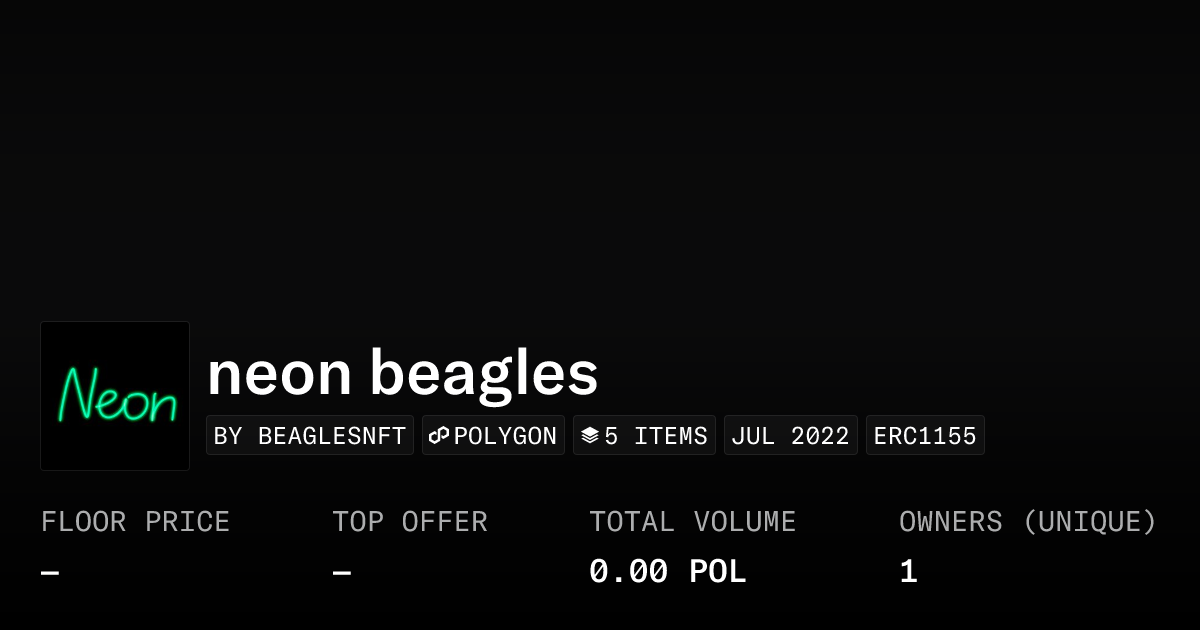
Task: Click the OWNERS stat label
Action: click(950, 522)
